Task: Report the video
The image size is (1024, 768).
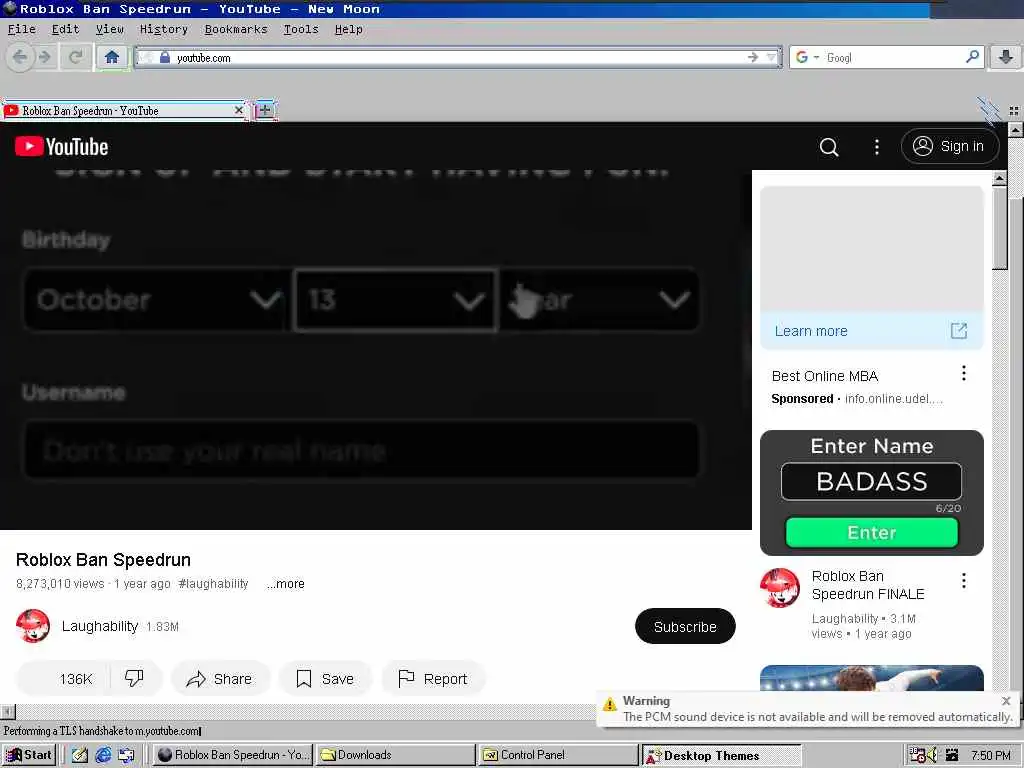Action: [432, 679]
